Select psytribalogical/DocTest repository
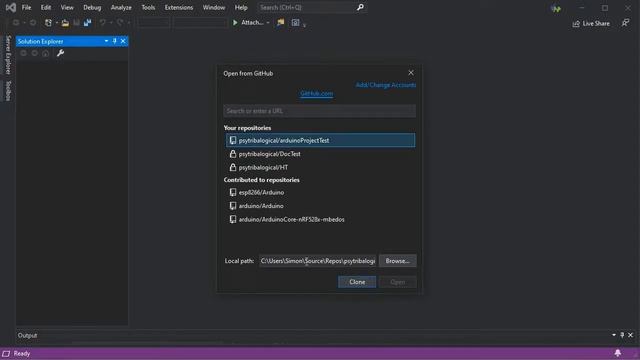Screen dimensions: 640x360 tap(320, 154)
